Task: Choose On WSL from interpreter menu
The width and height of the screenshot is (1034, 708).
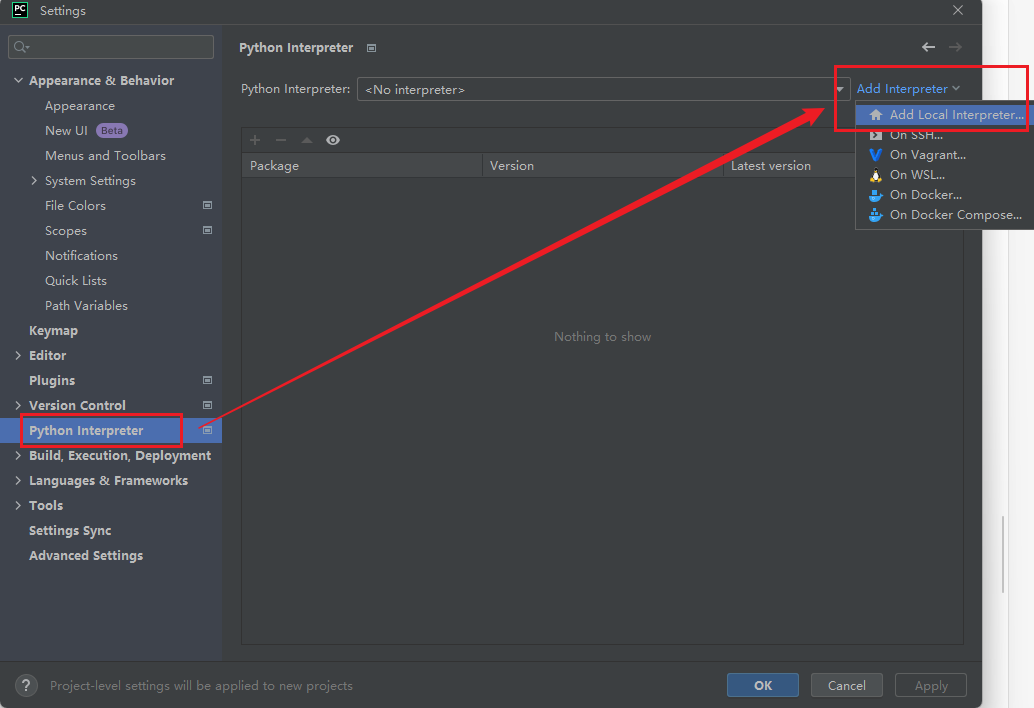Action: click(944, 175)
